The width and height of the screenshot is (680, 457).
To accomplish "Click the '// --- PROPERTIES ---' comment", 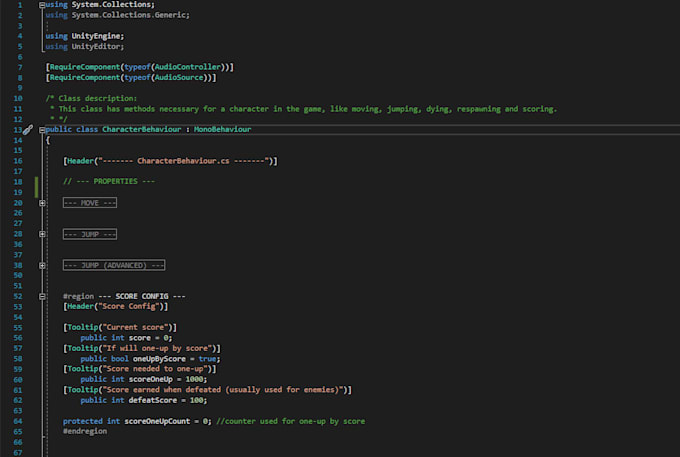I will [109, 181].
